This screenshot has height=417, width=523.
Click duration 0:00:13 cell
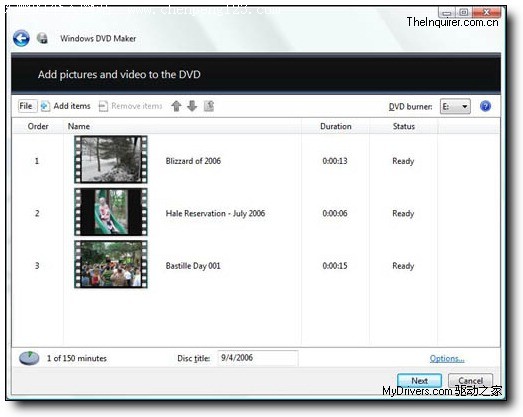click(335, 161)
